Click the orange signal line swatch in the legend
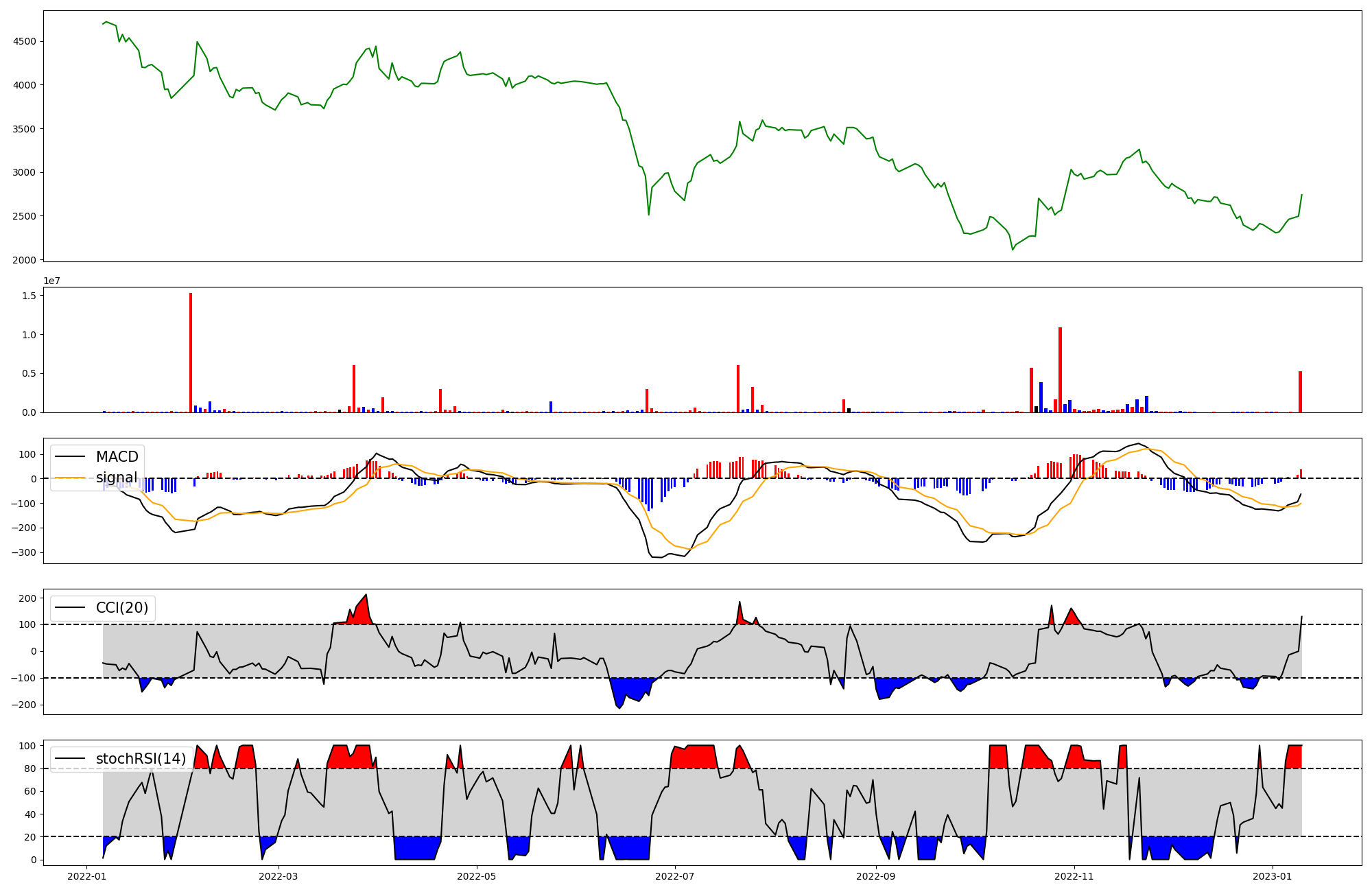 70,478
